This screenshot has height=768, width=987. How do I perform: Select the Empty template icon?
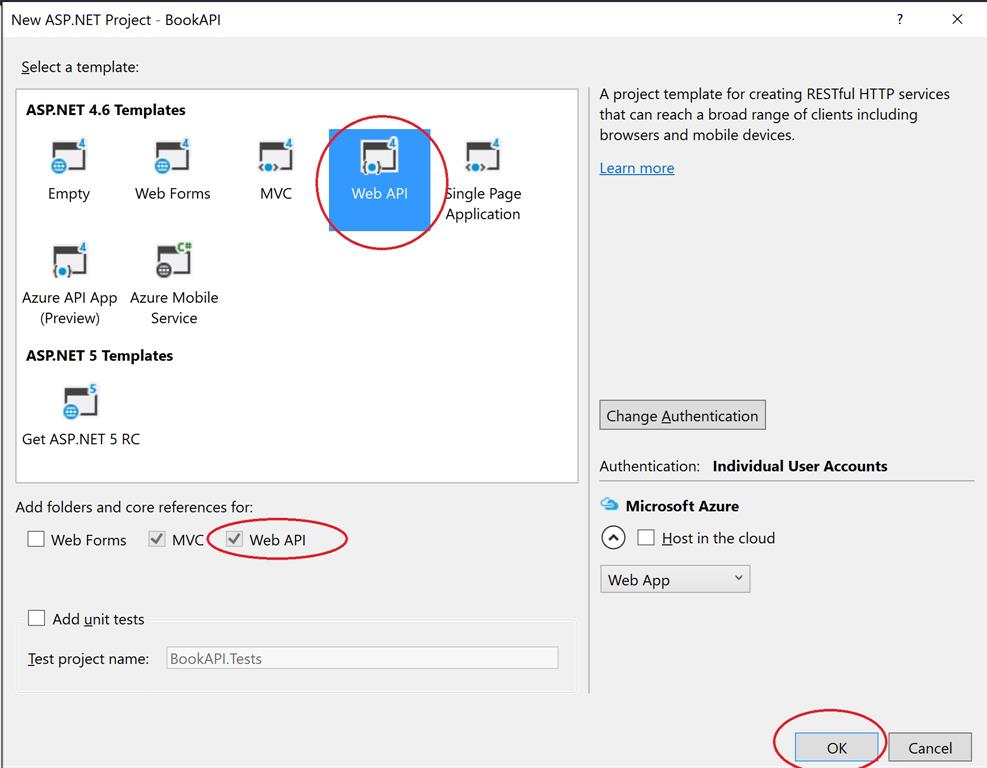pos(69,158)
